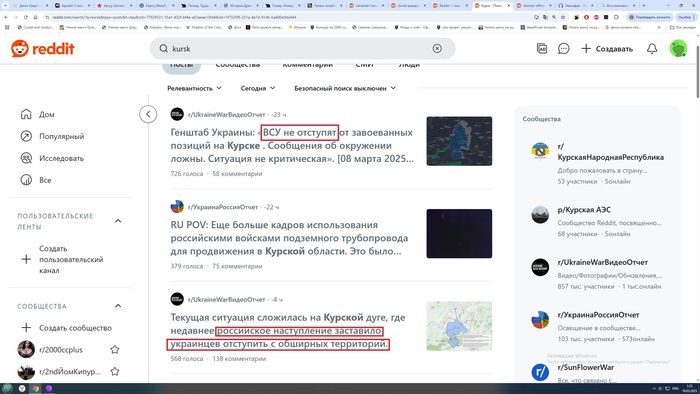
Task: Bookmark the page with the star icon
Action: [562, 17]
